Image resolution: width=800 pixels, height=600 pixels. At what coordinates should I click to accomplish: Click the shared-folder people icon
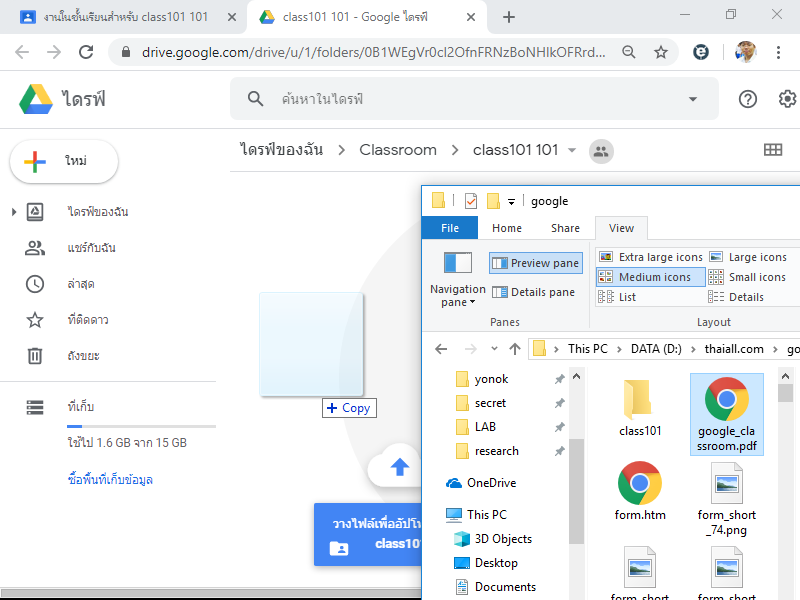tap(601, 152)
